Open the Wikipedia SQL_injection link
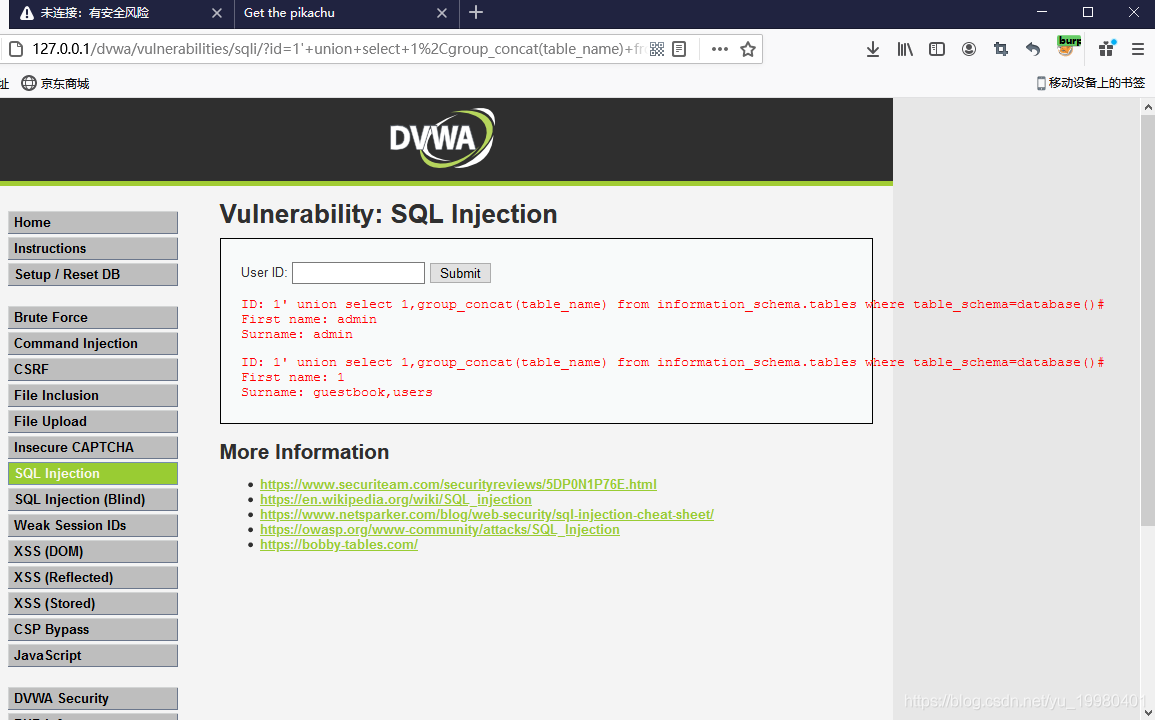 click(396, 500)
